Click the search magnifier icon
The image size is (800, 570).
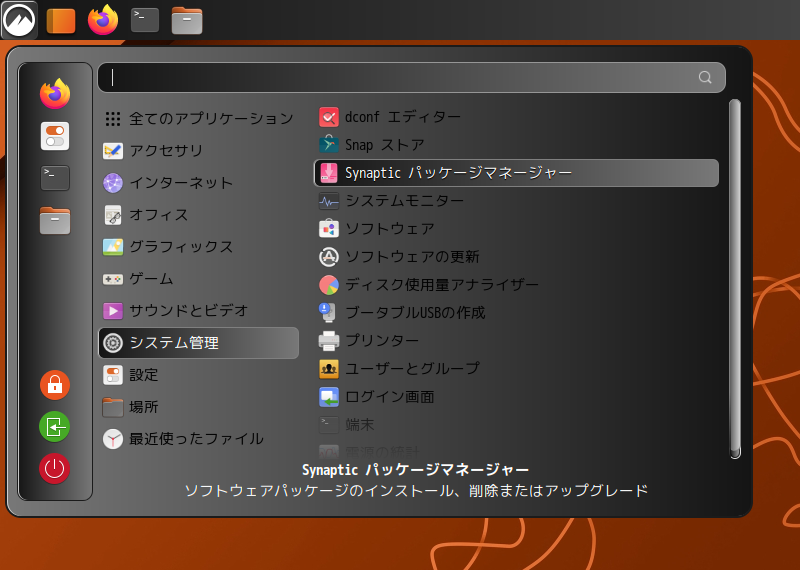tap(705, 77)
